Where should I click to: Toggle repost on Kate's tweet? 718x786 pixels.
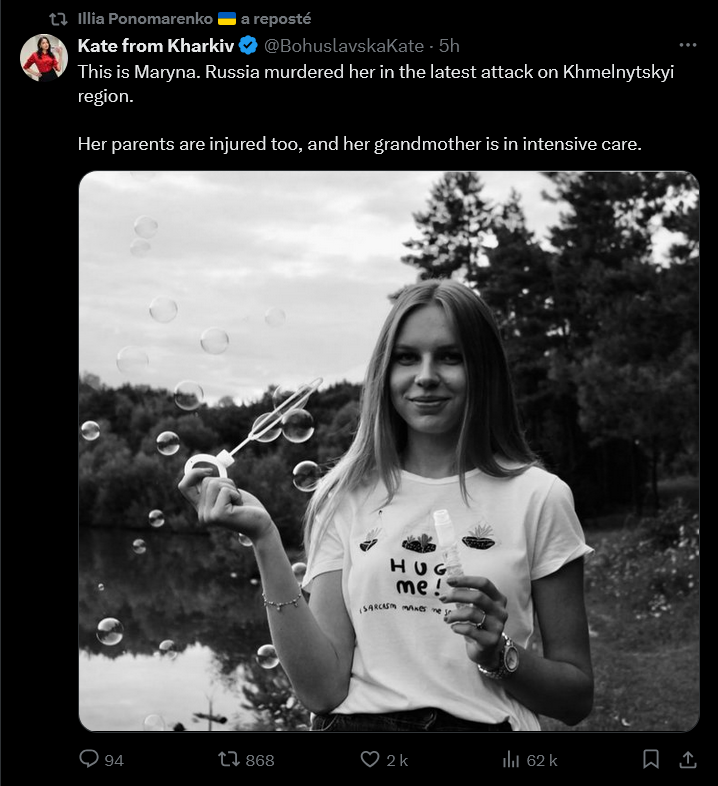point(229,760)
